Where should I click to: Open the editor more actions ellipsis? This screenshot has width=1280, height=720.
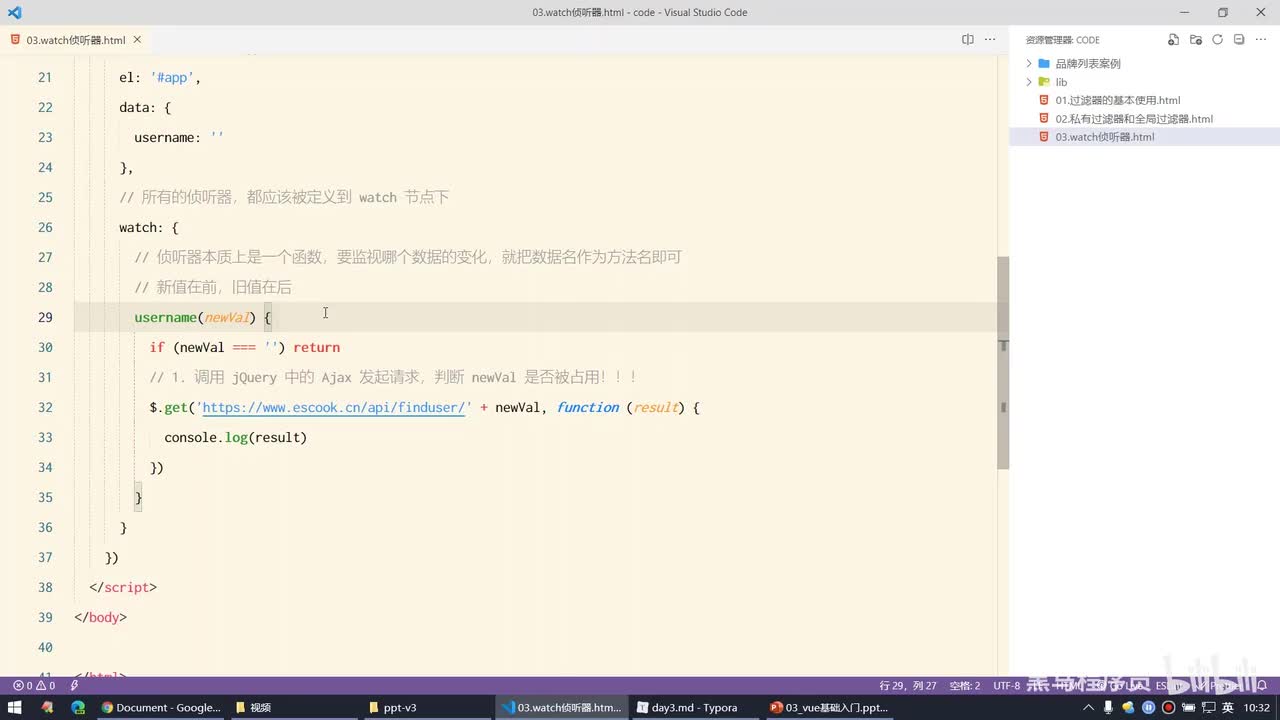tap(990, 40)
